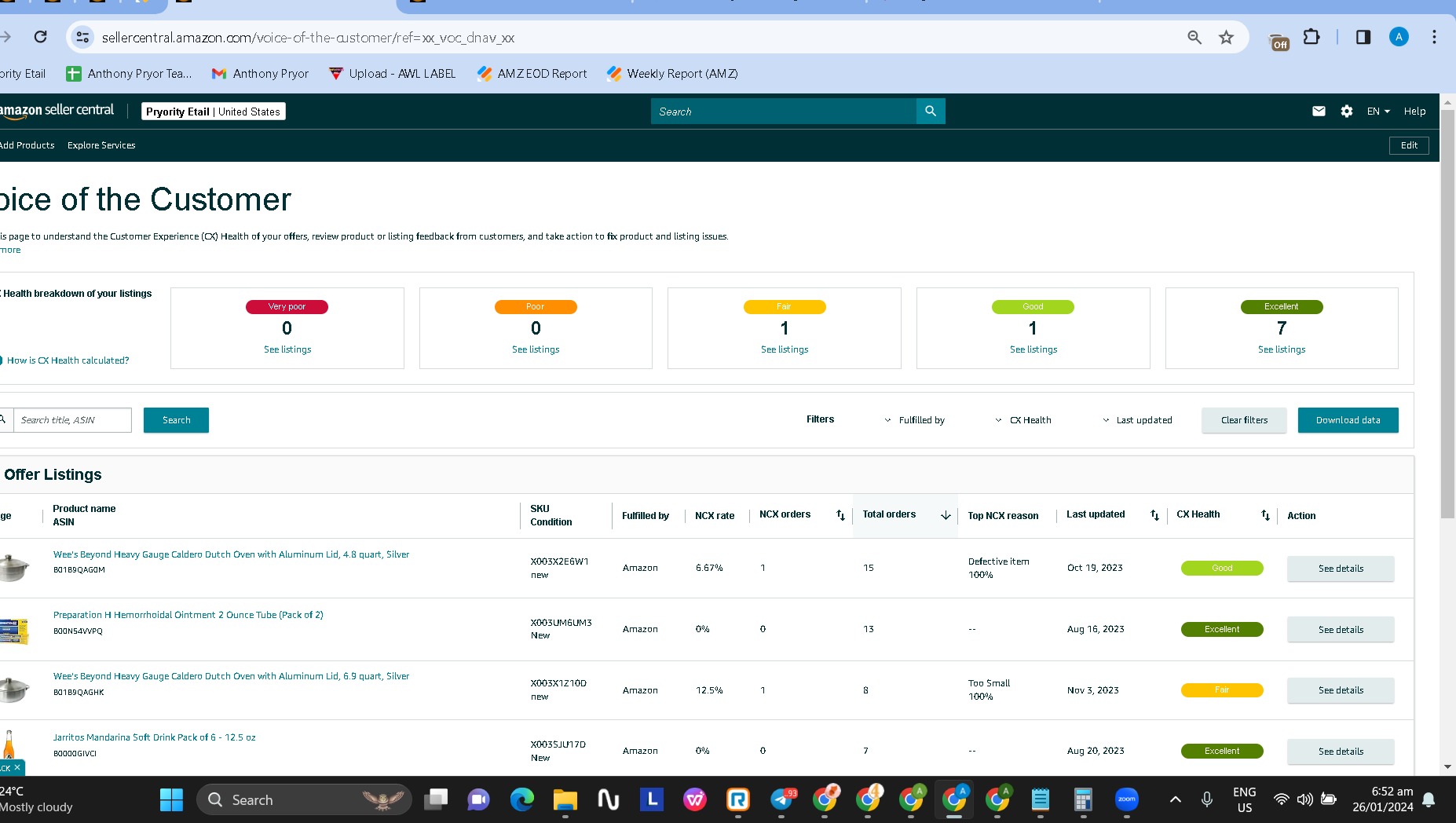Screen dimensions: 1456x823
Task: Bookmark this page with the star icon
Action: coord(1226,37)
